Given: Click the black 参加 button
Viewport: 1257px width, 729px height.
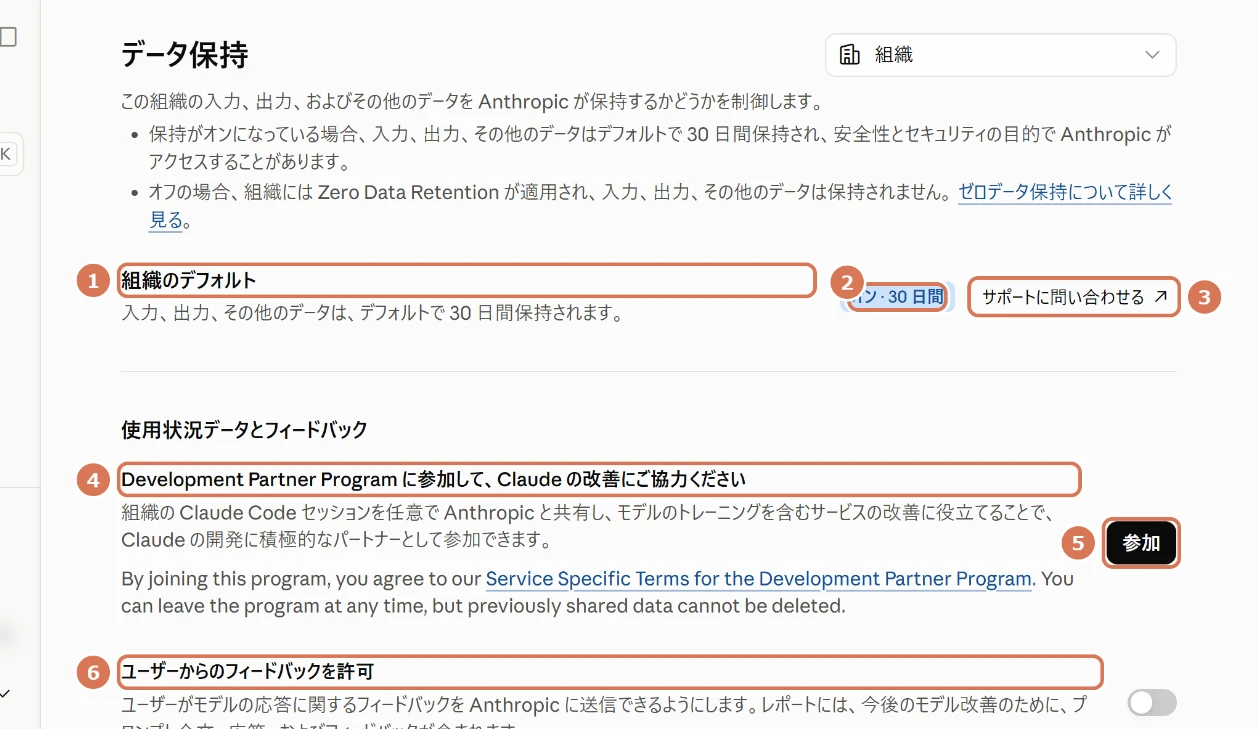Looking at the screenshot, I should tap(1141, 544).
